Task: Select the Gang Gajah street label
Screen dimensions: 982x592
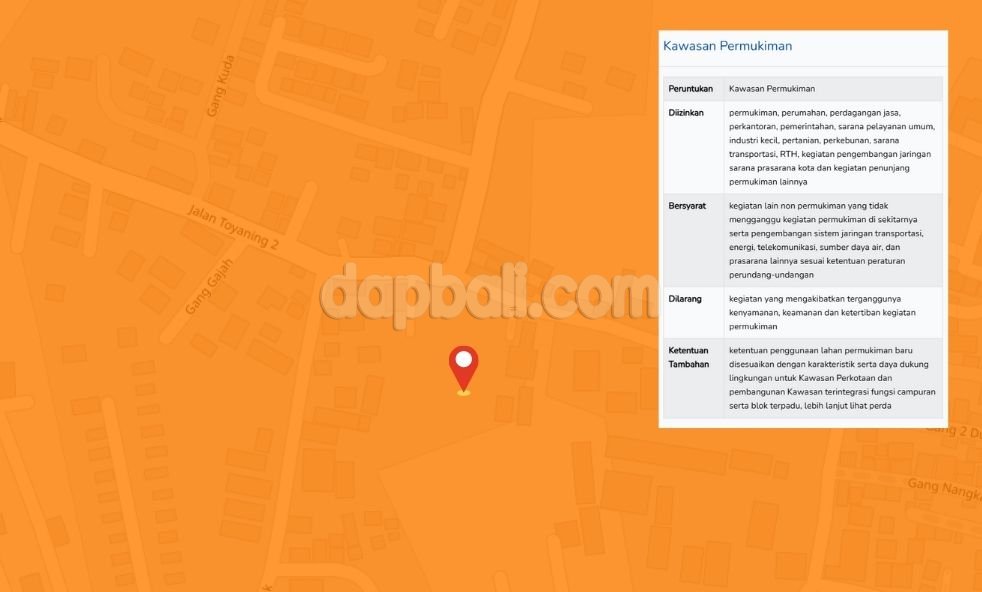Action: [209, 287]
